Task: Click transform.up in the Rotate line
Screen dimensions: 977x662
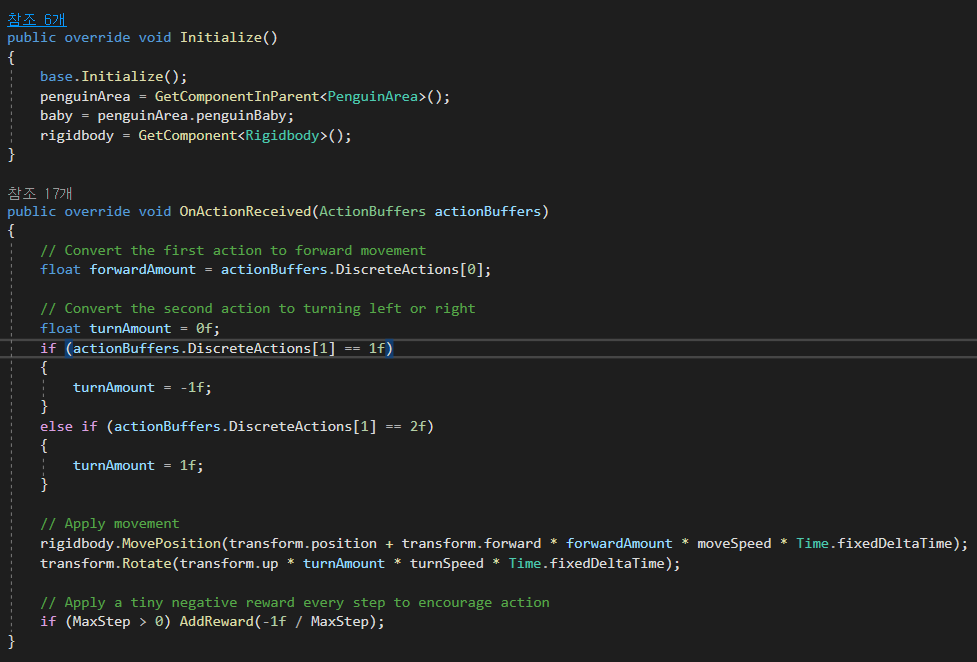Action: point(229,564)
